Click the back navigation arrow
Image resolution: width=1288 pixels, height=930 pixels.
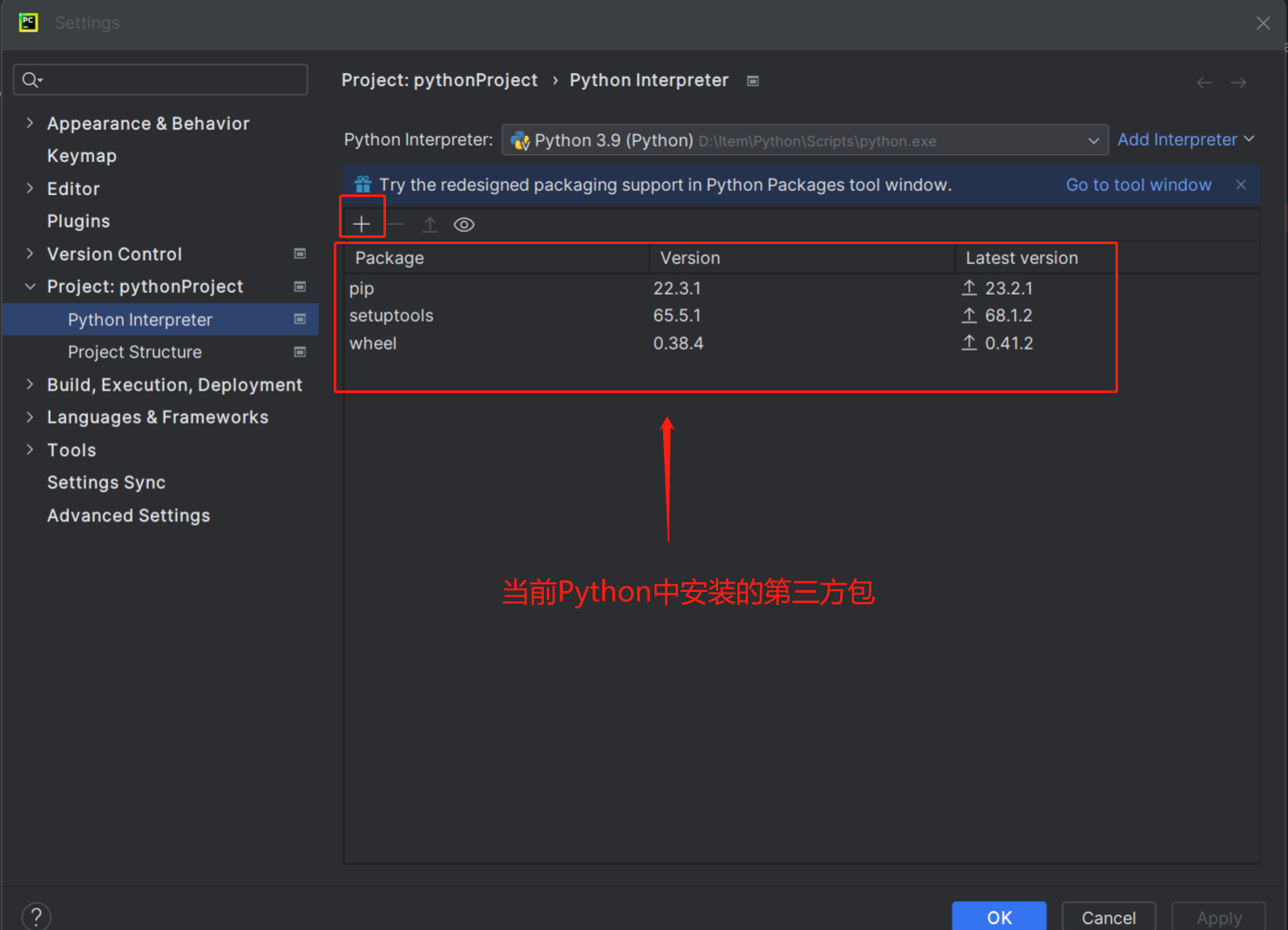1204,83
